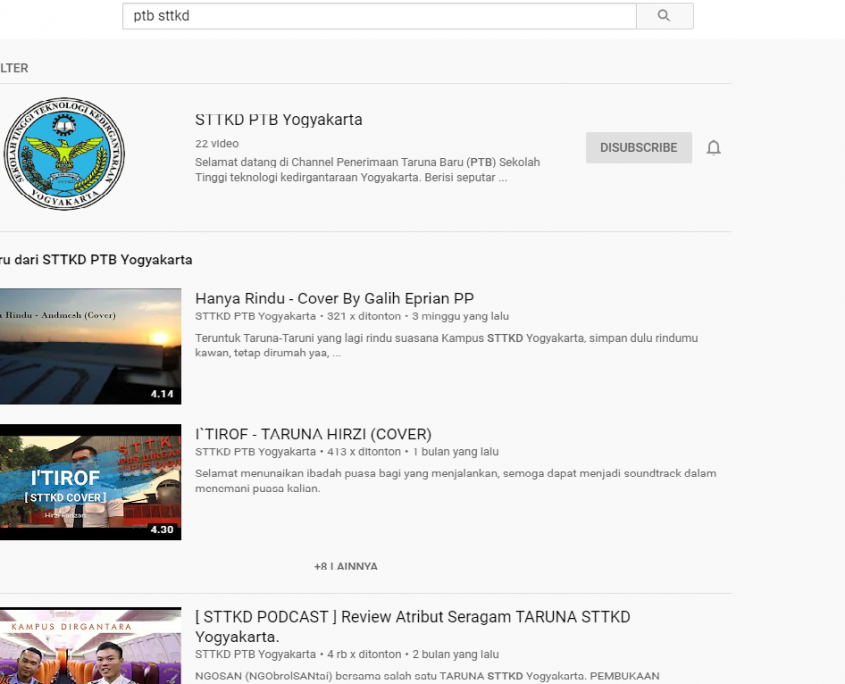The image size is (845, 684).
Task: Click the magnifying glass search button
Action: [664, 16]
